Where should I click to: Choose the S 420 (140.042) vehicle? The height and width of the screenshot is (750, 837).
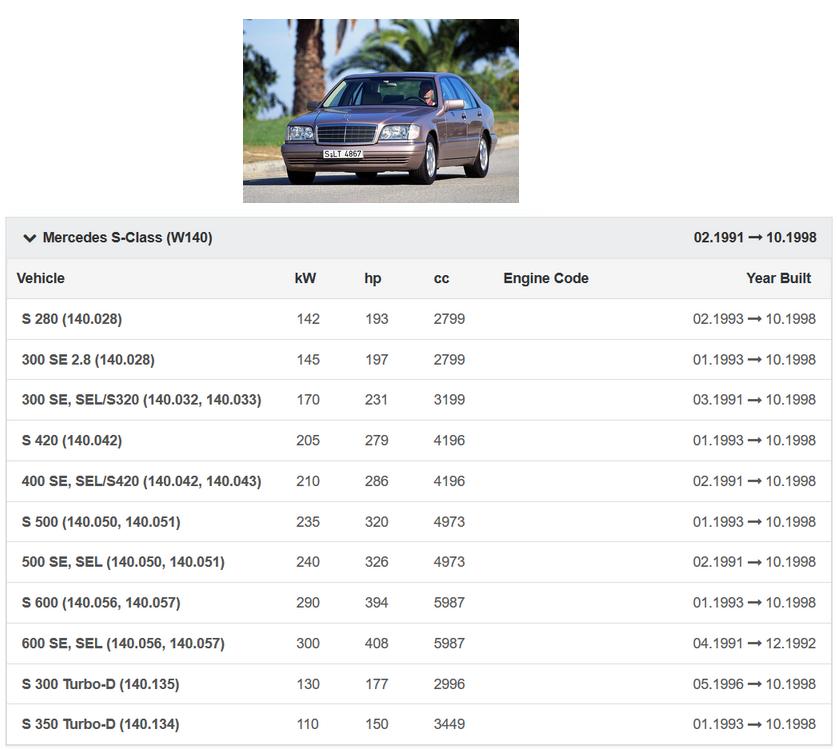click(72, 440)
